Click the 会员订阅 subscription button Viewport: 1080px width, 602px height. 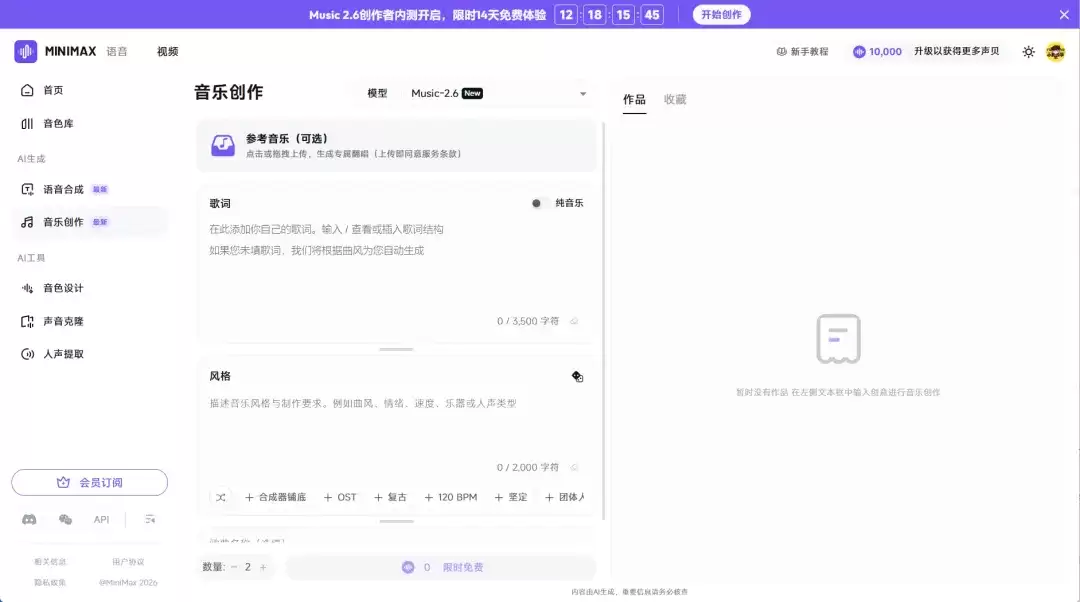pos(90,482)
